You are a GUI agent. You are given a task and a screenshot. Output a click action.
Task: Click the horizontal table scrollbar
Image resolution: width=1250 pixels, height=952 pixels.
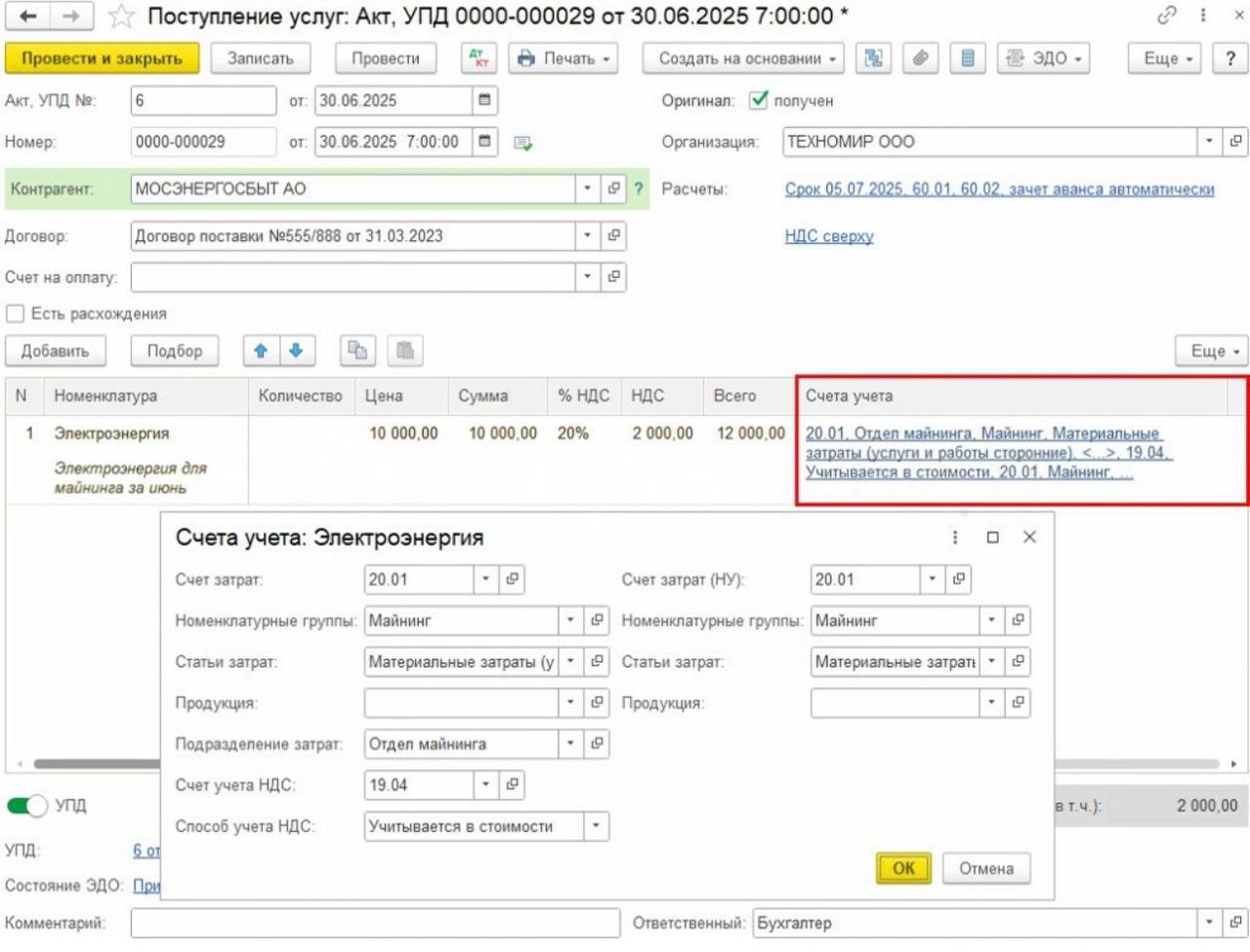98,764
